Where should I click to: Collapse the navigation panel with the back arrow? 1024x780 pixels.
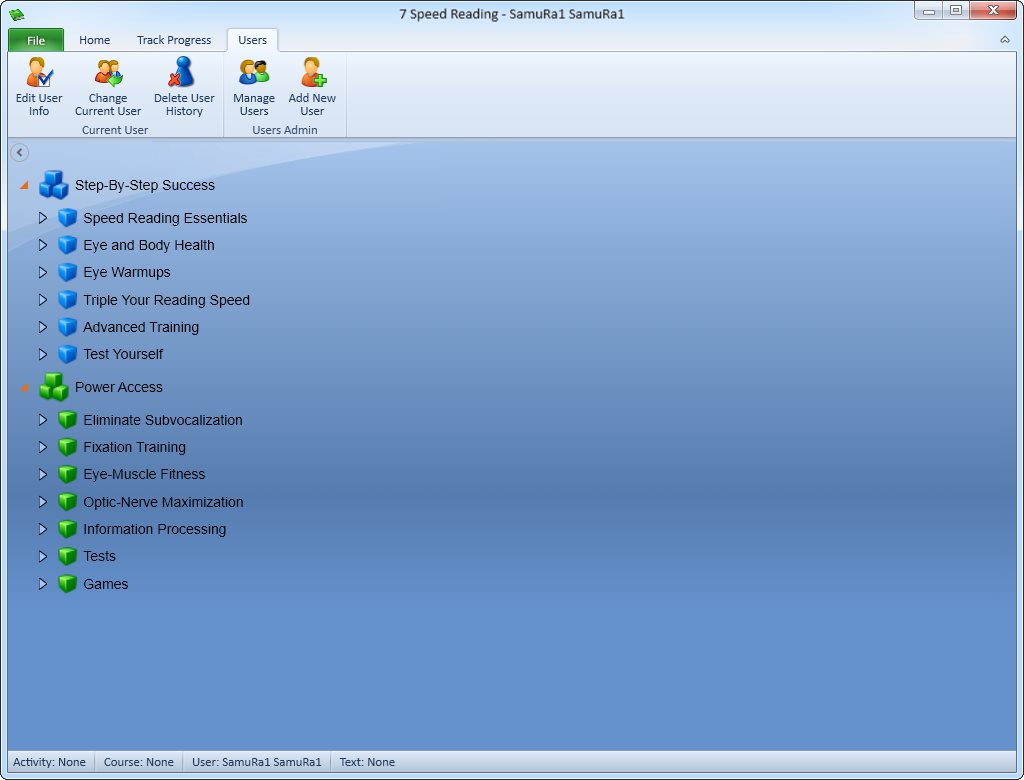click(x=20, y=152)
